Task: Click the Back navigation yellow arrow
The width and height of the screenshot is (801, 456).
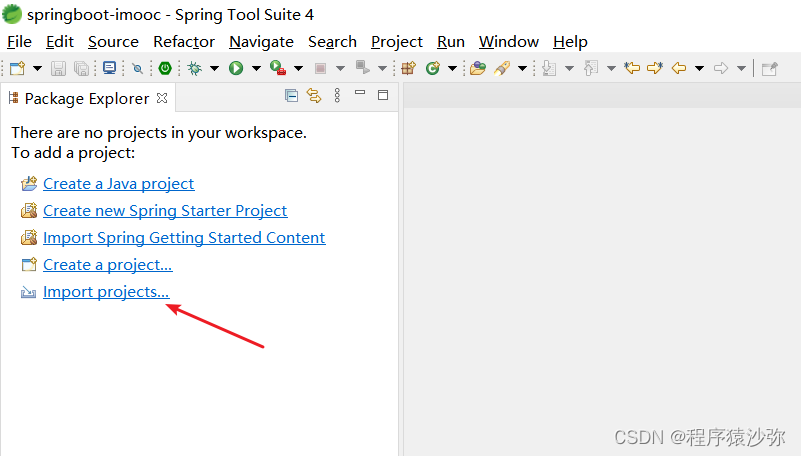Action: (679, 68)
